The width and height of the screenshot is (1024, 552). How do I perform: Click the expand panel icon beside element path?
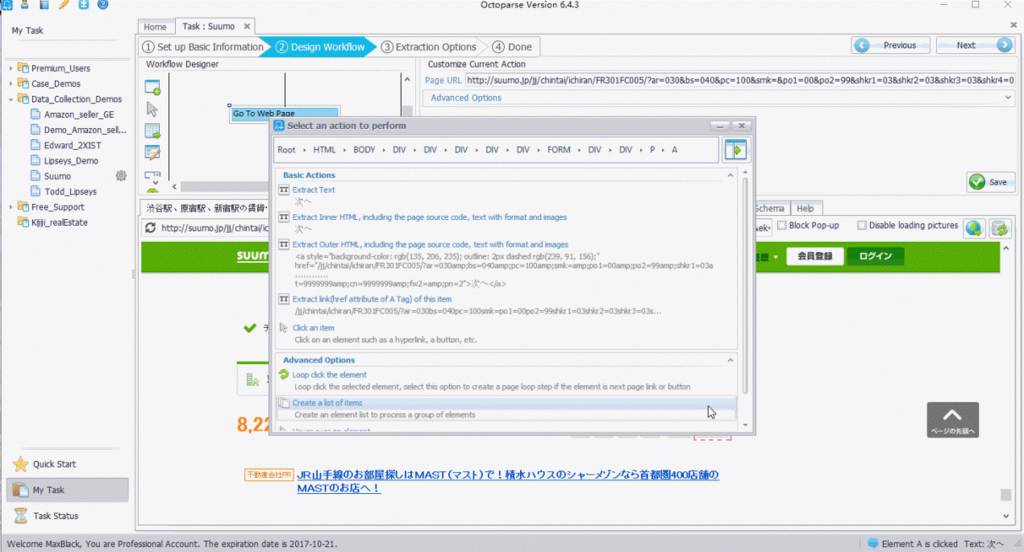click(x=736, y=150)
